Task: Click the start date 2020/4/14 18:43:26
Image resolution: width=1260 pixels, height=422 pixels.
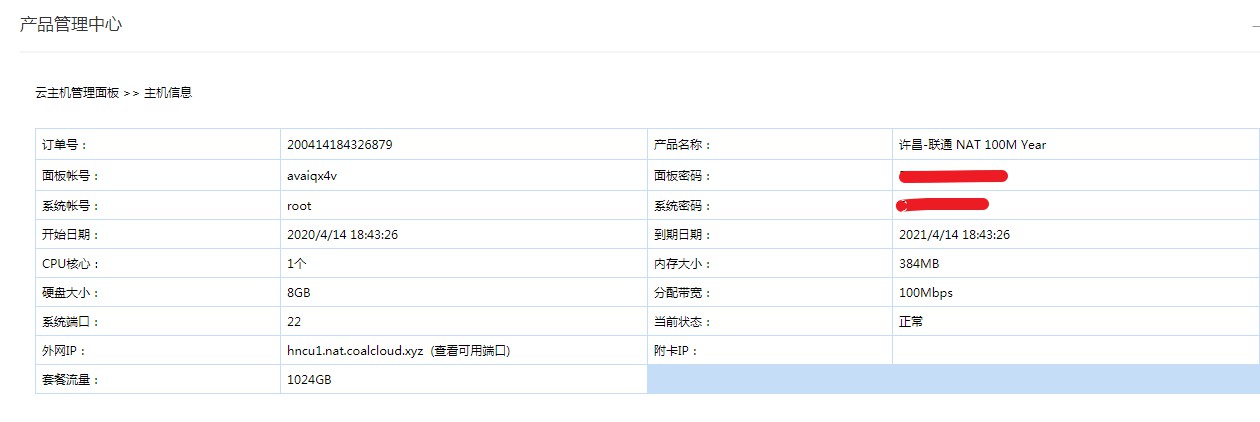Action: tap(342, 235)
